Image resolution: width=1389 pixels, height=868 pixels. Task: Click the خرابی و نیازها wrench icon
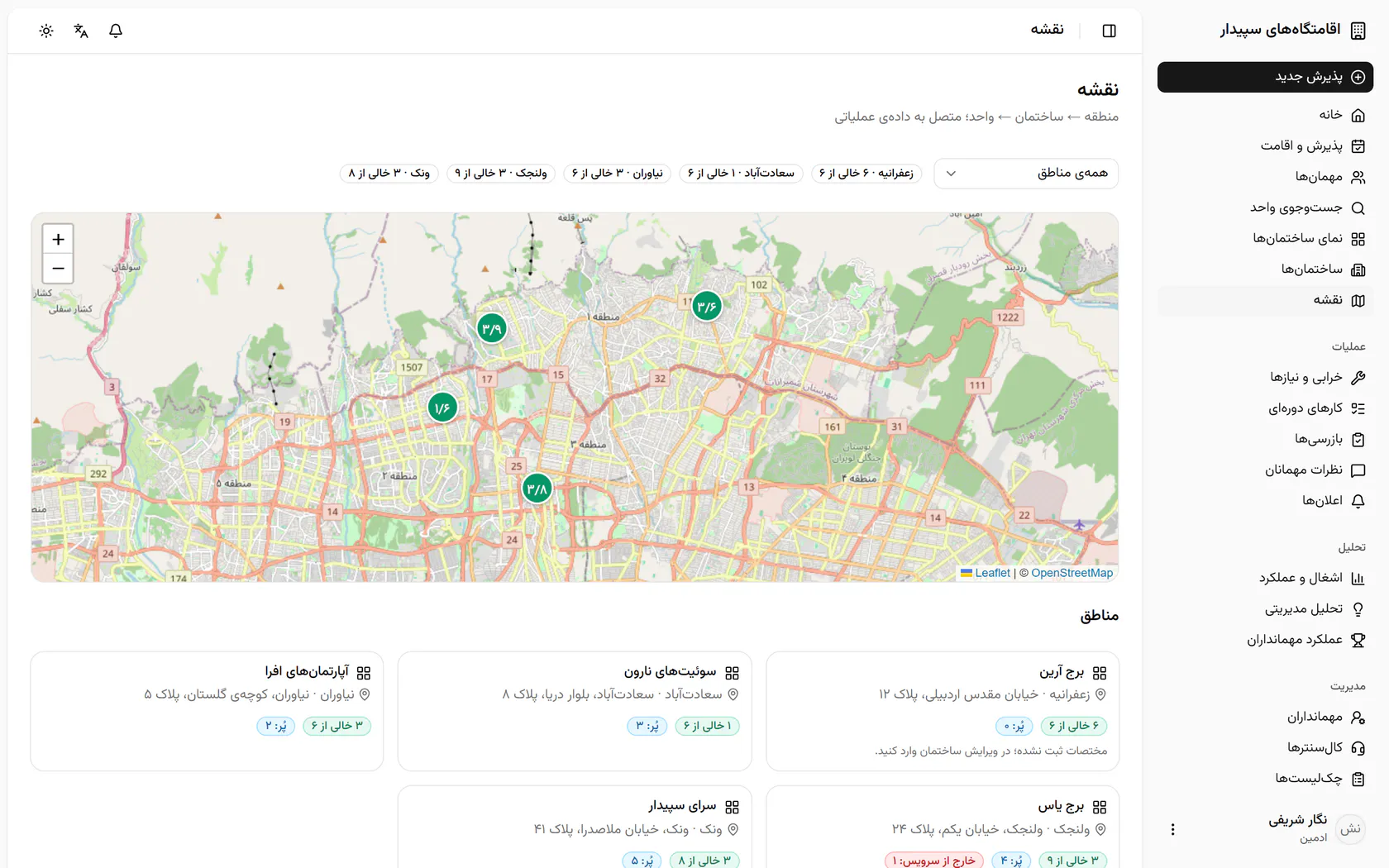1358,378
